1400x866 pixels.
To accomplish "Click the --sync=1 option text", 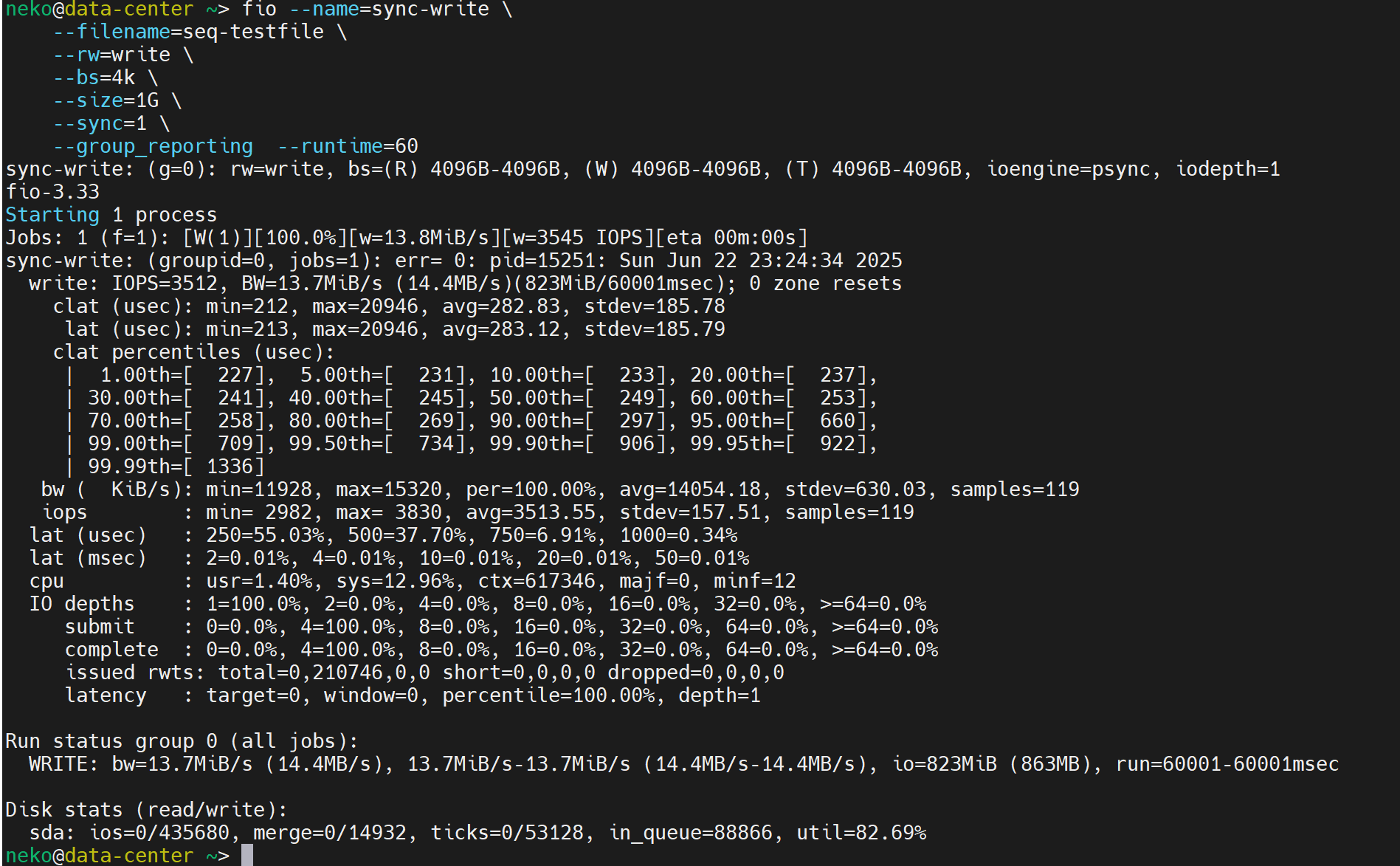I will coord(100,123).
